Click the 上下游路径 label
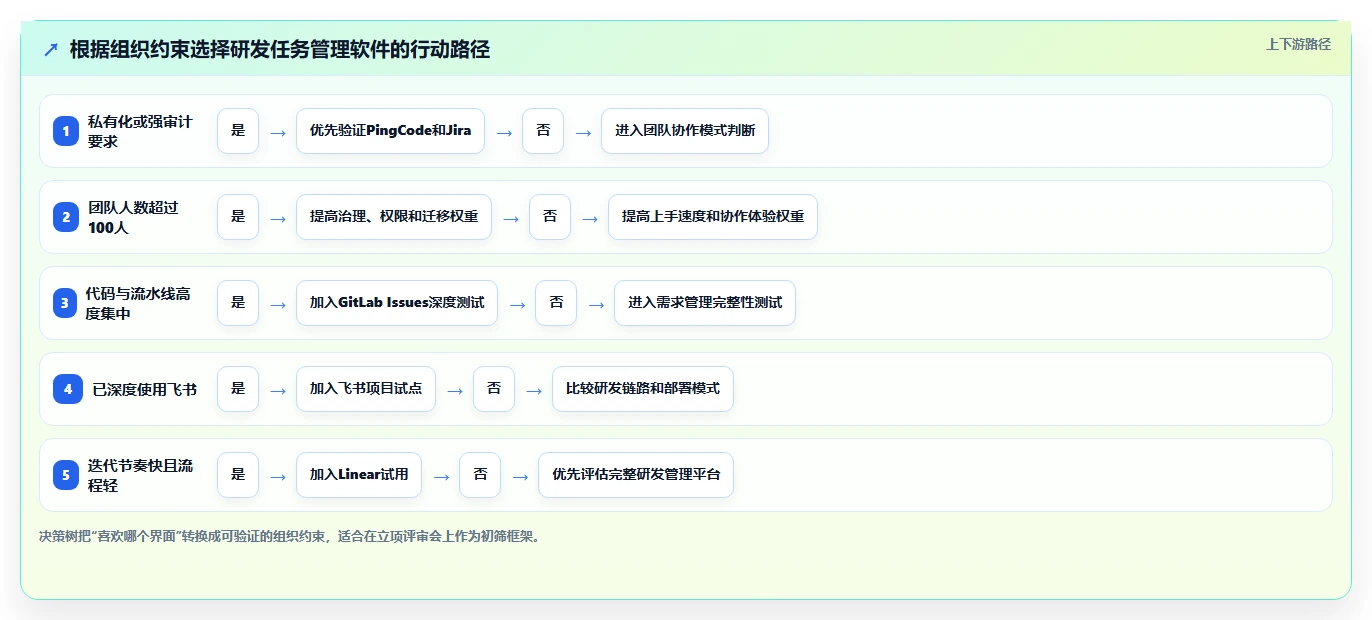The width and height of the screenshot is (1372, 620). (1298, 44)
